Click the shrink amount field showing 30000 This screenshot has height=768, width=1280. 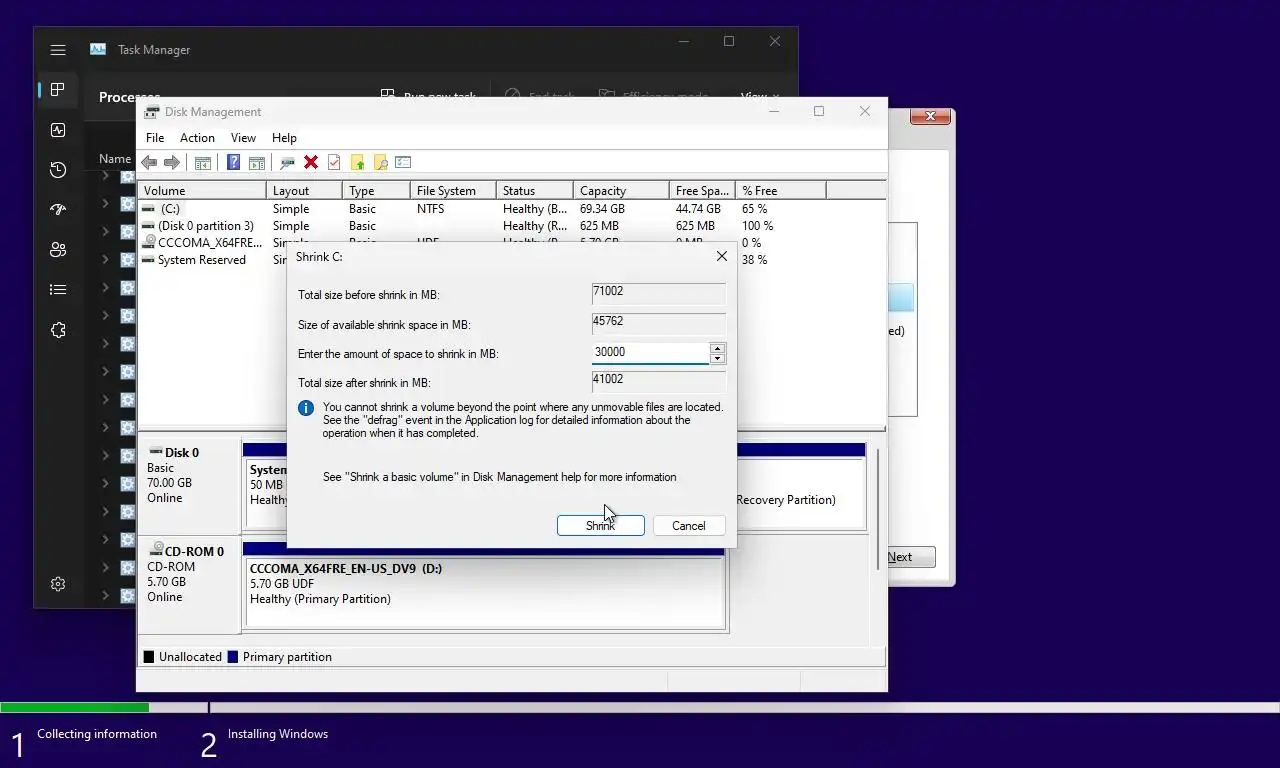click(650, 353)
